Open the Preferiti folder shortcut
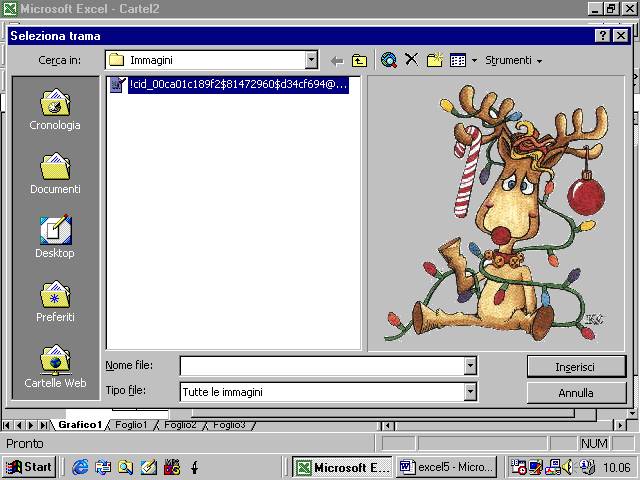Image resolution: width=640 pixels, height=480 pixels. coord(55,301)
